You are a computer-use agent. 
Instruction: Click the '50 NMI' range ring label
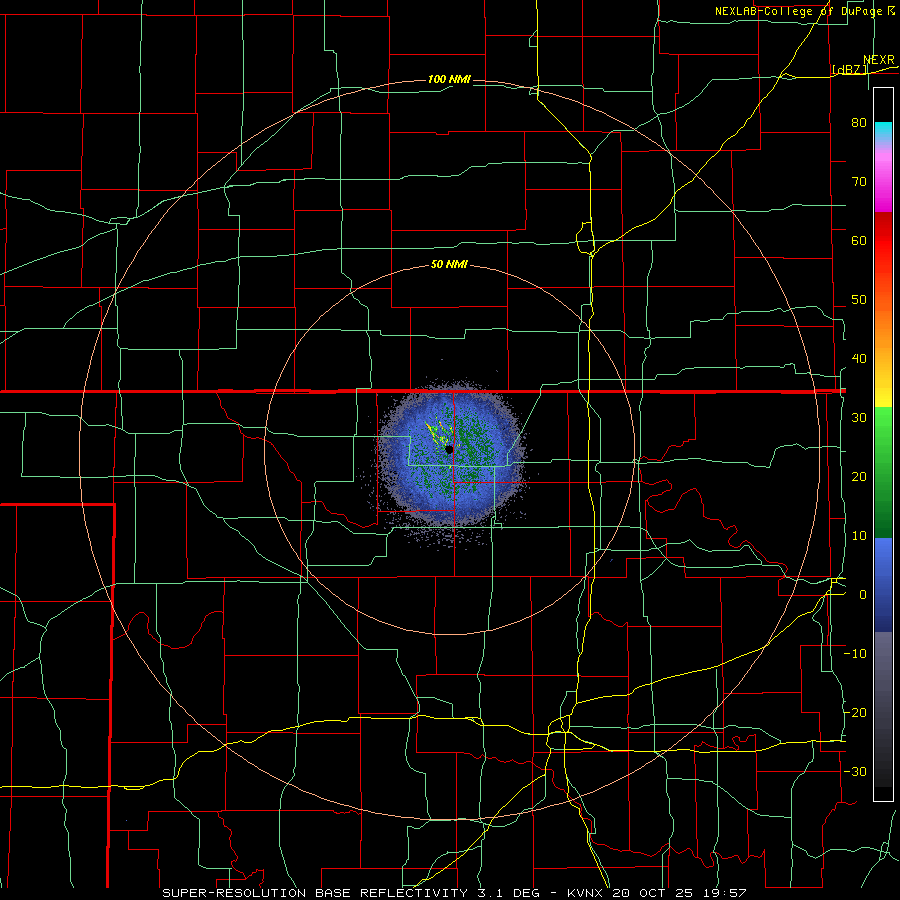[449, 265]
